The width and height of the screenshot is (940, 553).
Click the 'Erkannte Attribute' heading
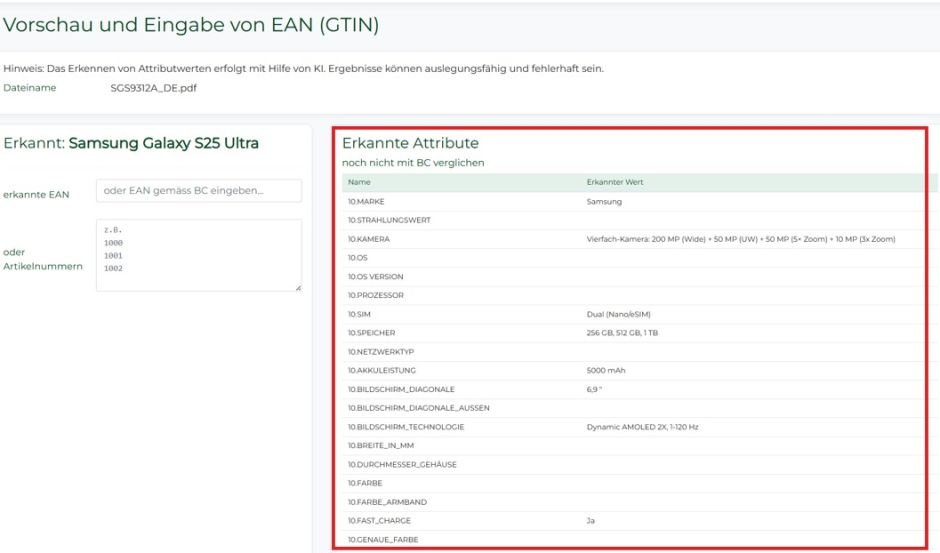pos(410,143)
